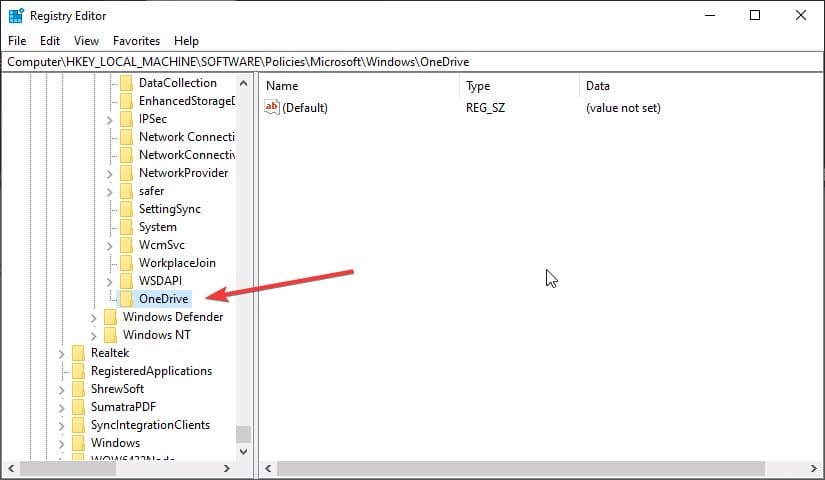The width and height of the screenshot is (825, 480).
Task: Select the Windows key under SOFTWARE
Action: point(115,443)
